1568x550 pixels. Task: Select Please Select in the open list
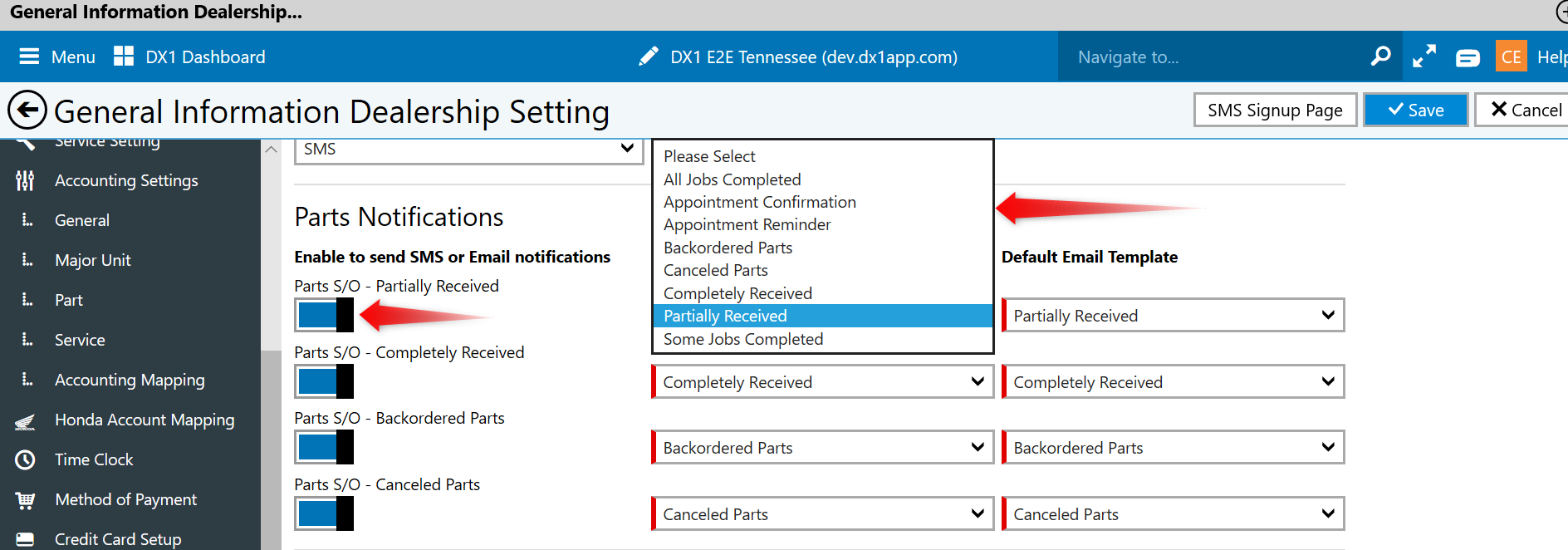[823, 156]
